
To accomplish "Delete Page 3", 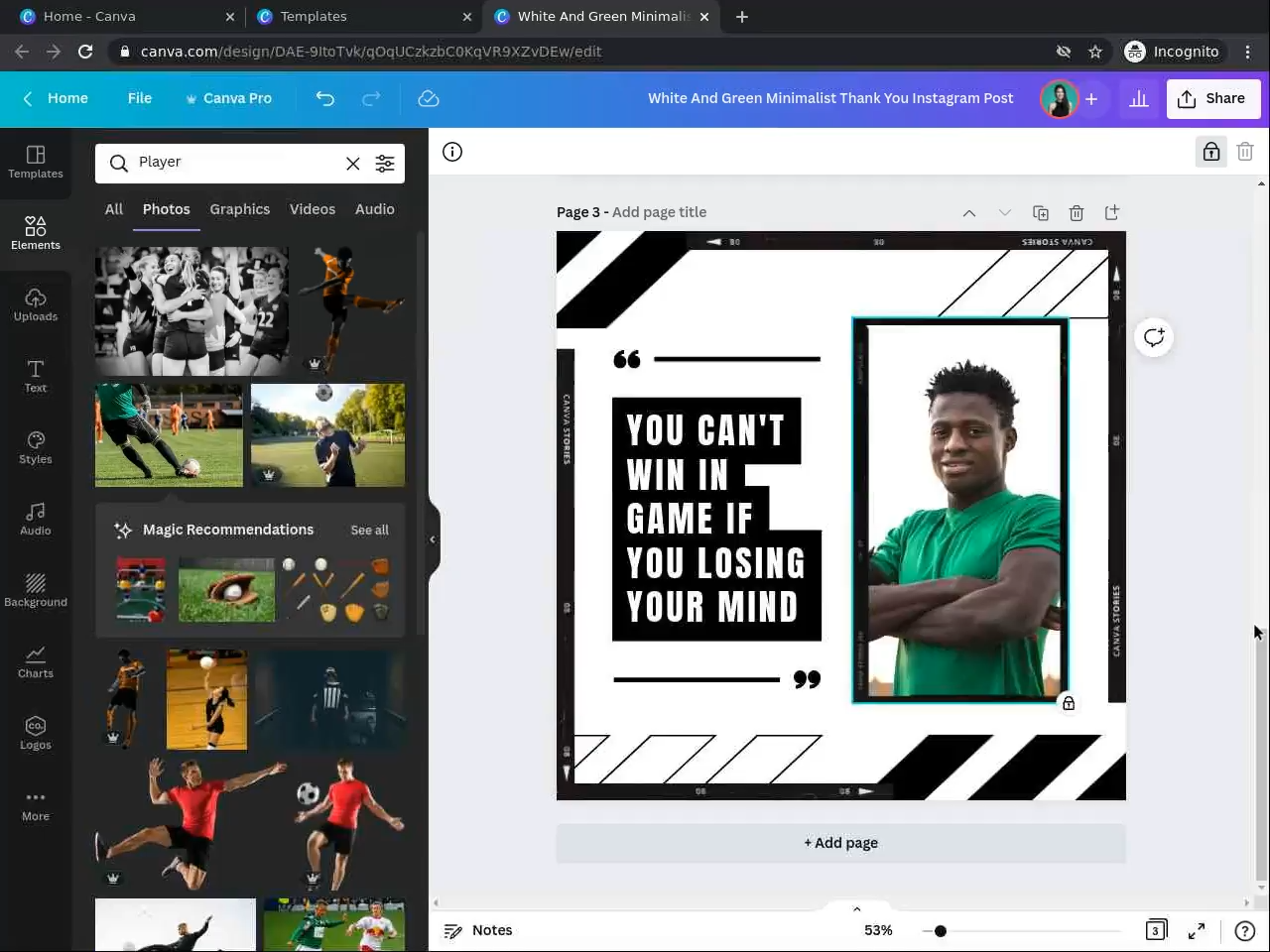I will point(1077,212).
